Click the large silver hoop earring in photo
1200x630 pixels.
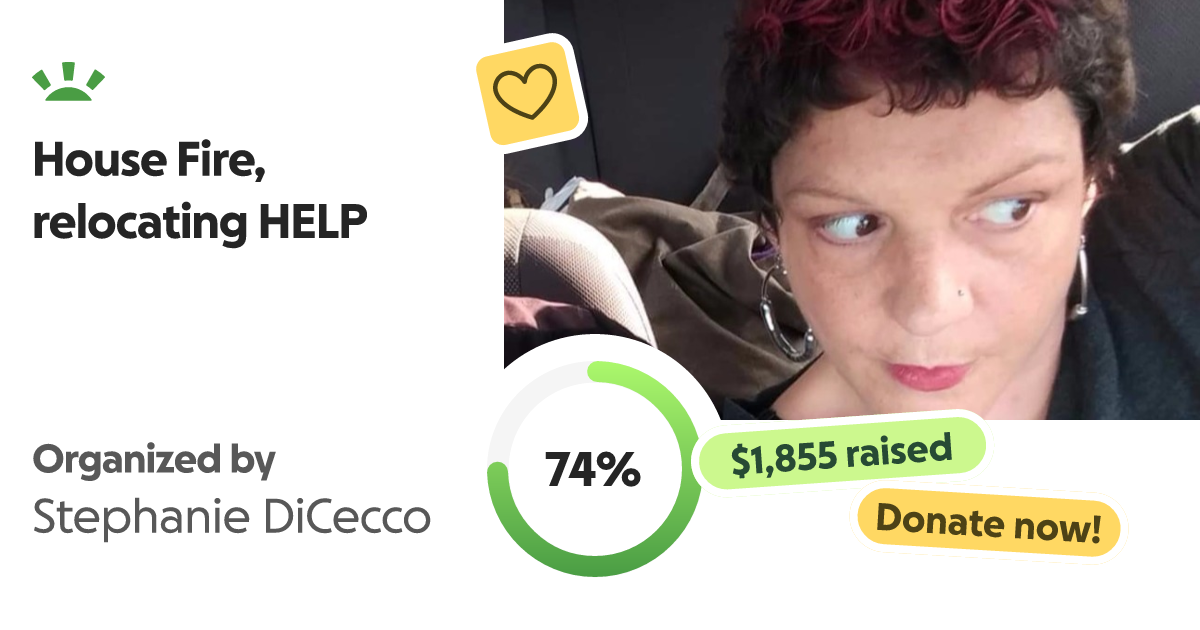pos(787,310)
